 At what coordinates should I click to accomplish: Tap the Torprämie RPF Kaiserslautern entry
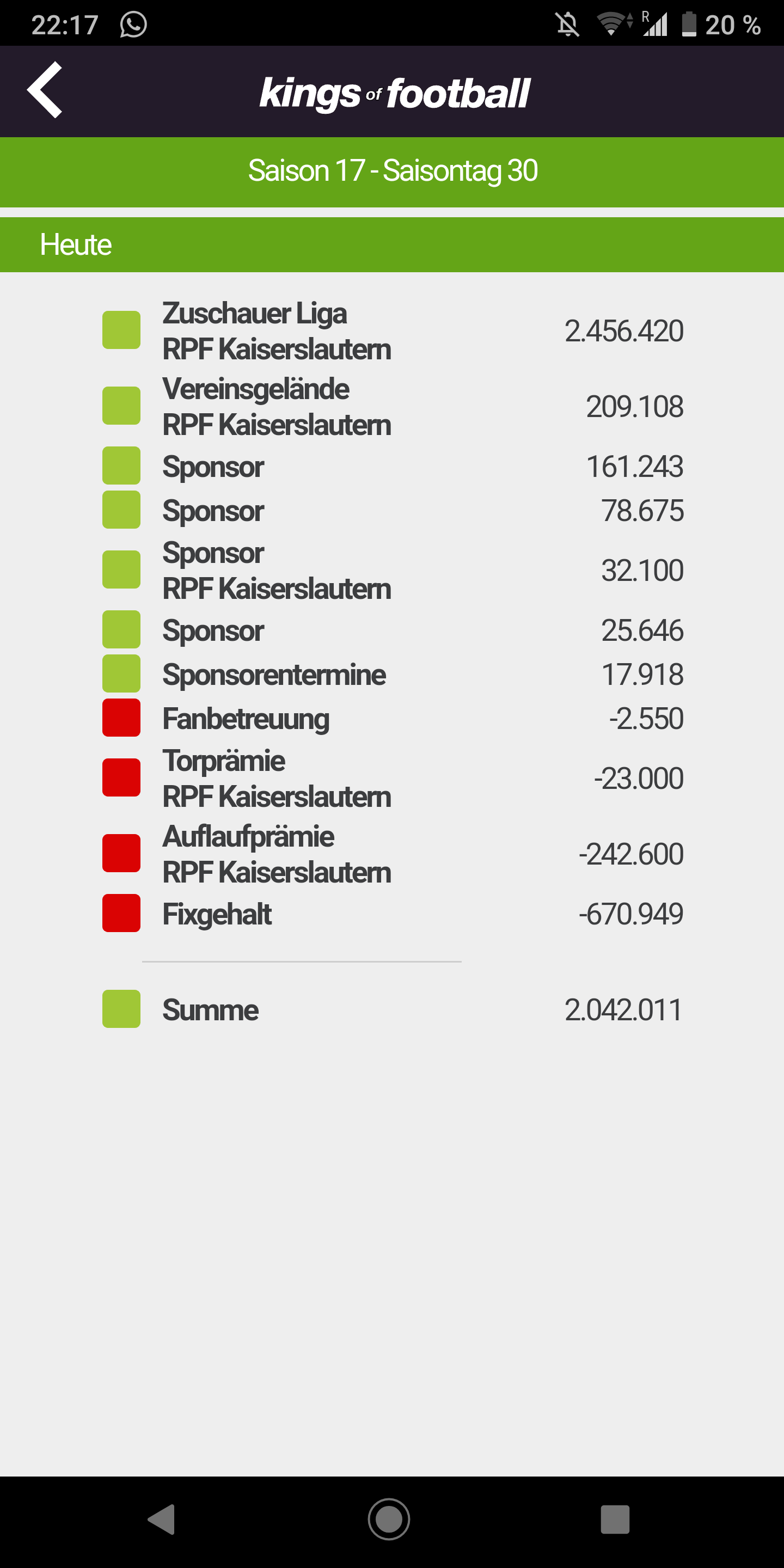point(393,778)
